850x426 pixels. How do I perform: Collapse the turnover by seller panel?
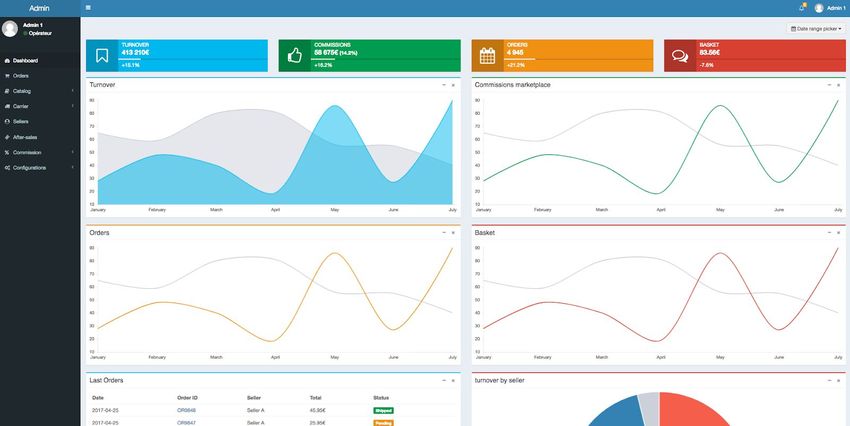coord(829,380)
